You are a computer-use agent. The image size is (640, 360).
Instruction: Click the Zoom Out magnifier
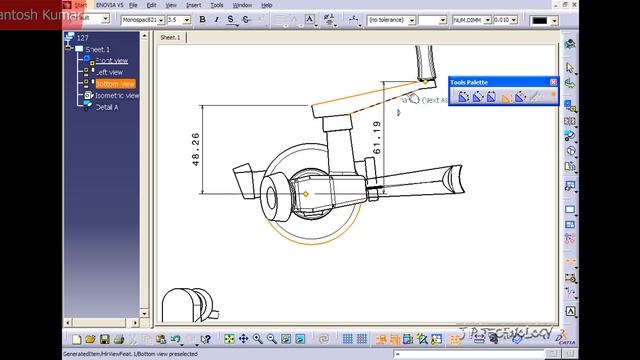tap(272, 339)
